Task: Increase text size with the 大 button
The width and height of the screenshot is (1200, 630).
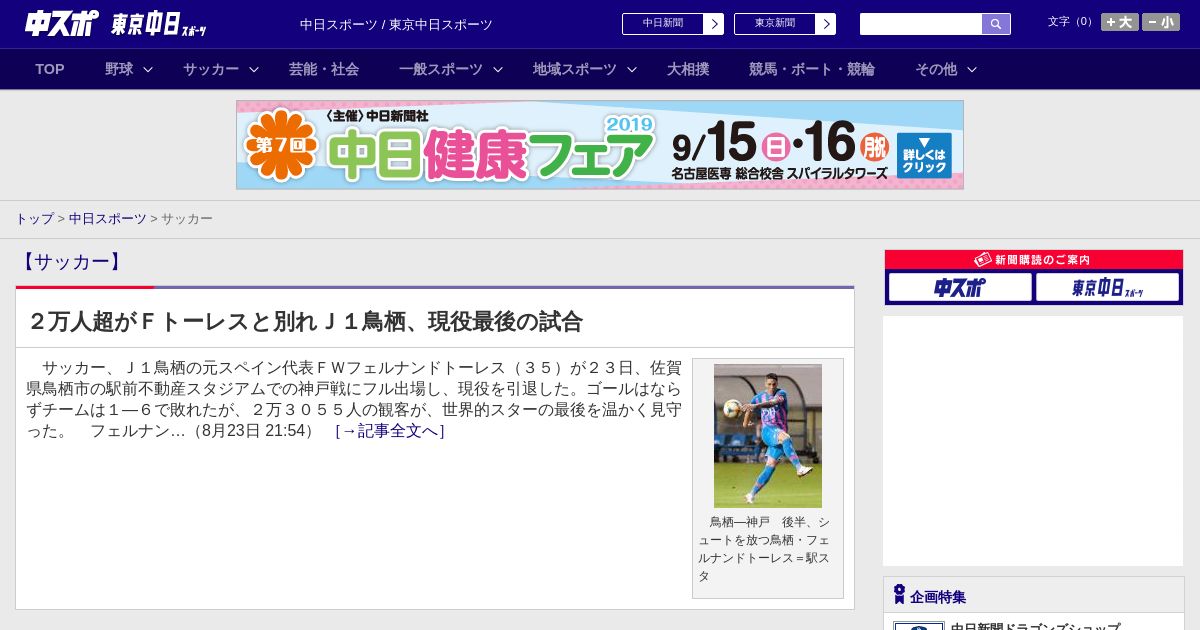Action: click(1119, 22)
